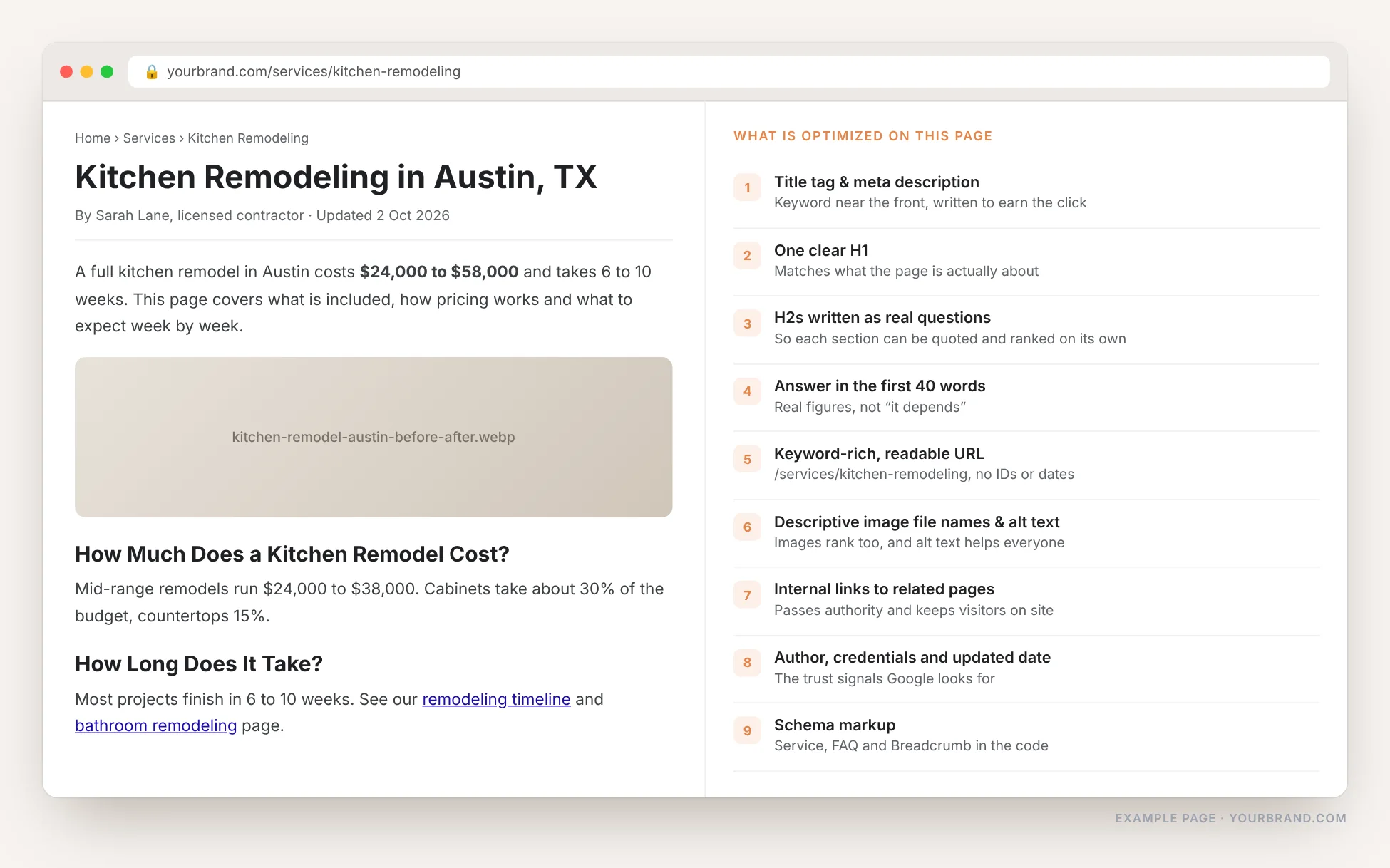Follow the remodeling timeline link
The image size is (1390, 868).
coord(496,699)
